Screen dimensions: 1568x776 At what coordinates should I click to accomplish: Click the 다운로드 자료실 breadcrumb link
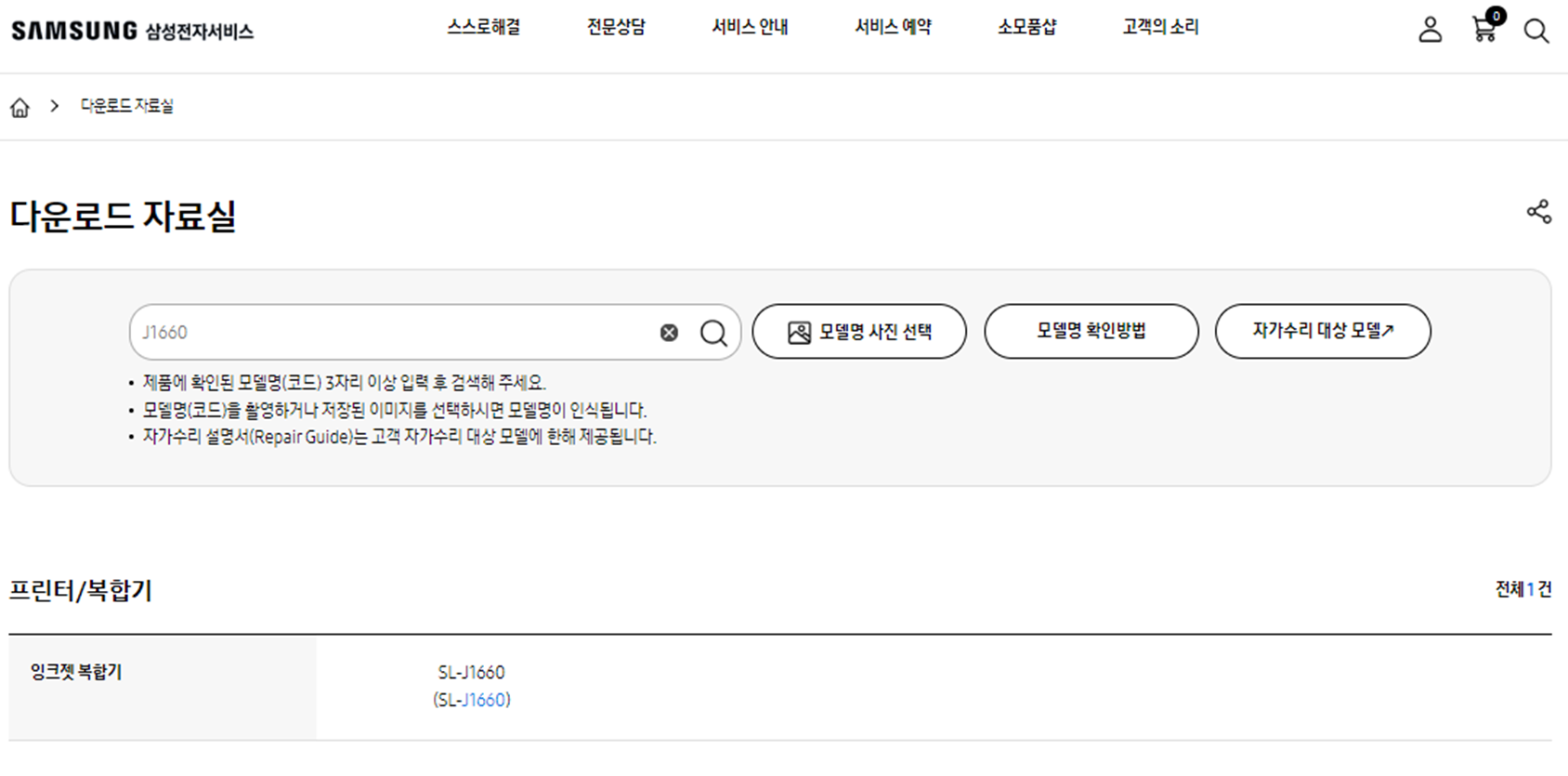click(x=127, y=106)
